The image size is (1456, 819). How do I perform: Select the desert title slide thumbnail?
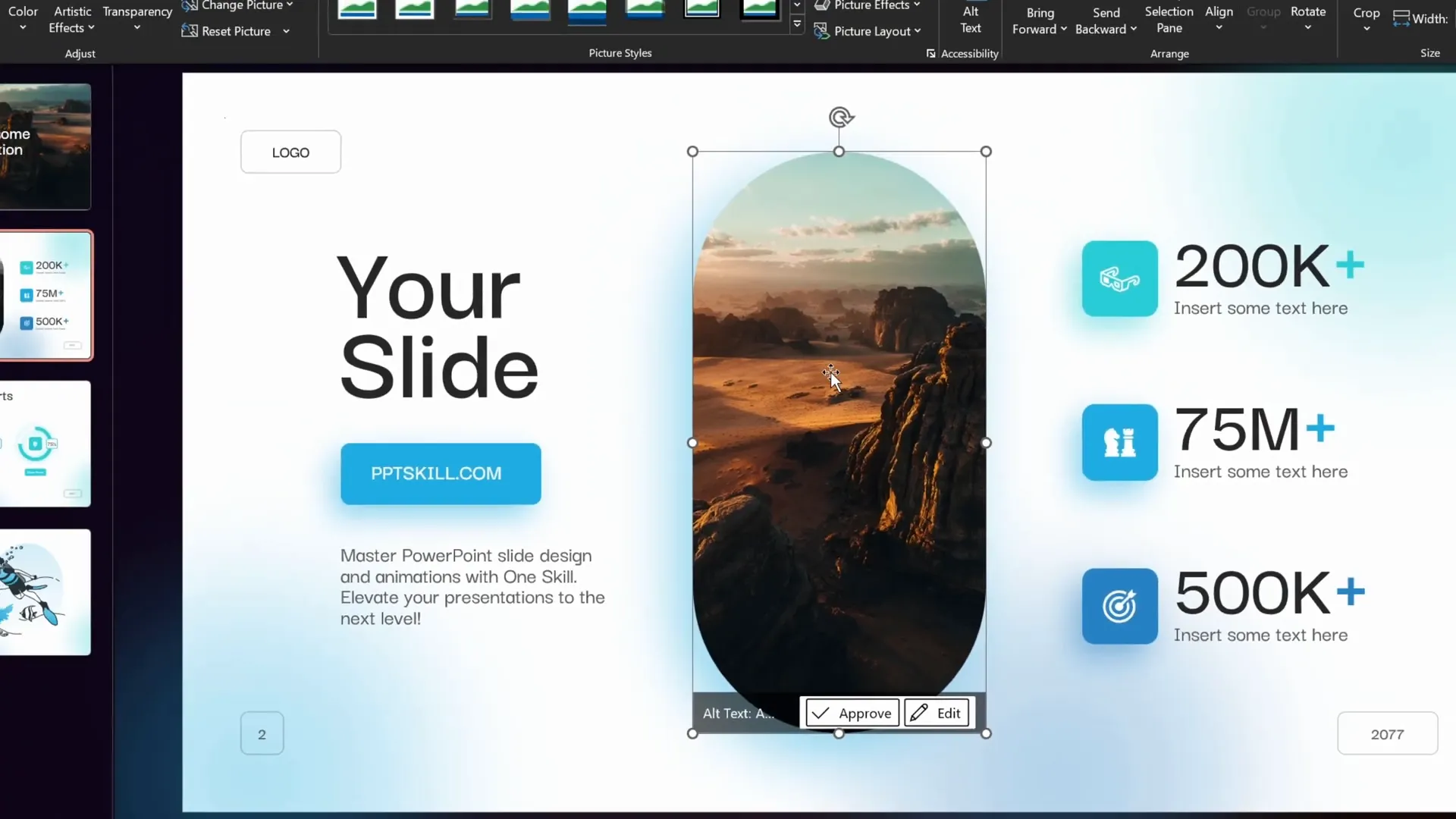coord(45,146)
